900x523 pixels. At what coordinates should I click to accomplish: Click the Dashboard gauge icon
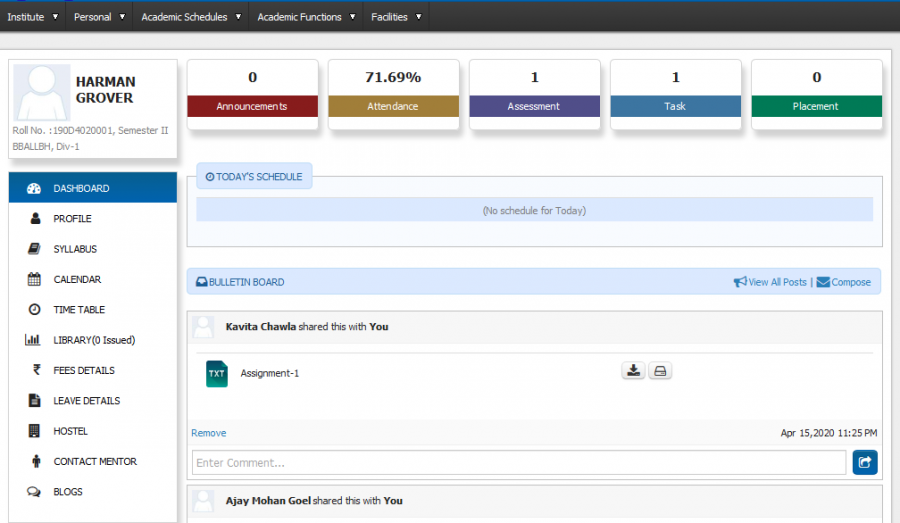click(x=34, y=188)
